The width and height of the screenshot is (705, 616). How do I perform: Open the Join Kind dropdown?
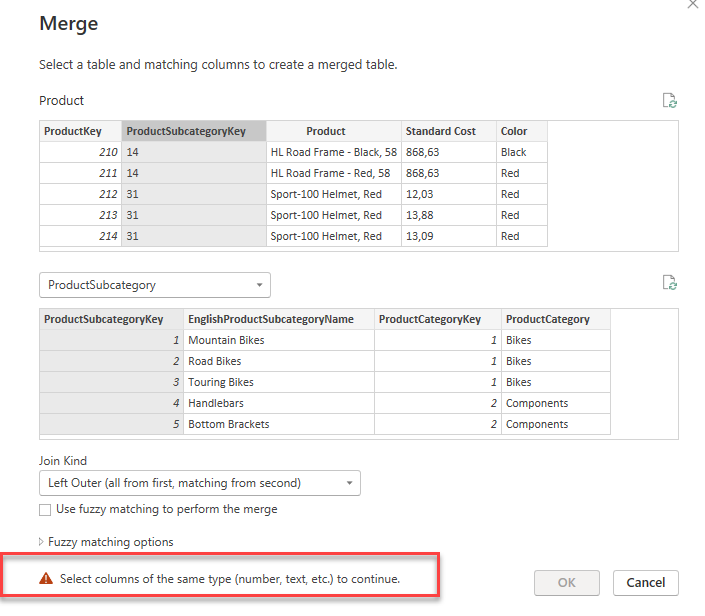(199, 483)
